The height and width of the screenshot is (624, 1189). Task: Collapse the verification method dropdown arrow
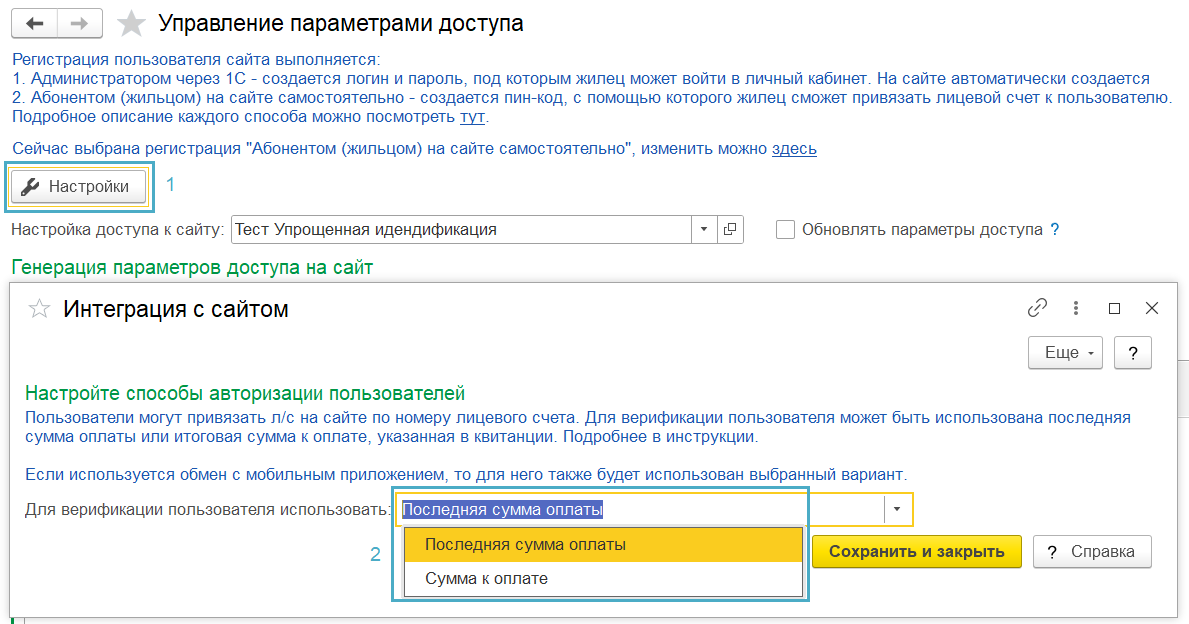point(897,510)
